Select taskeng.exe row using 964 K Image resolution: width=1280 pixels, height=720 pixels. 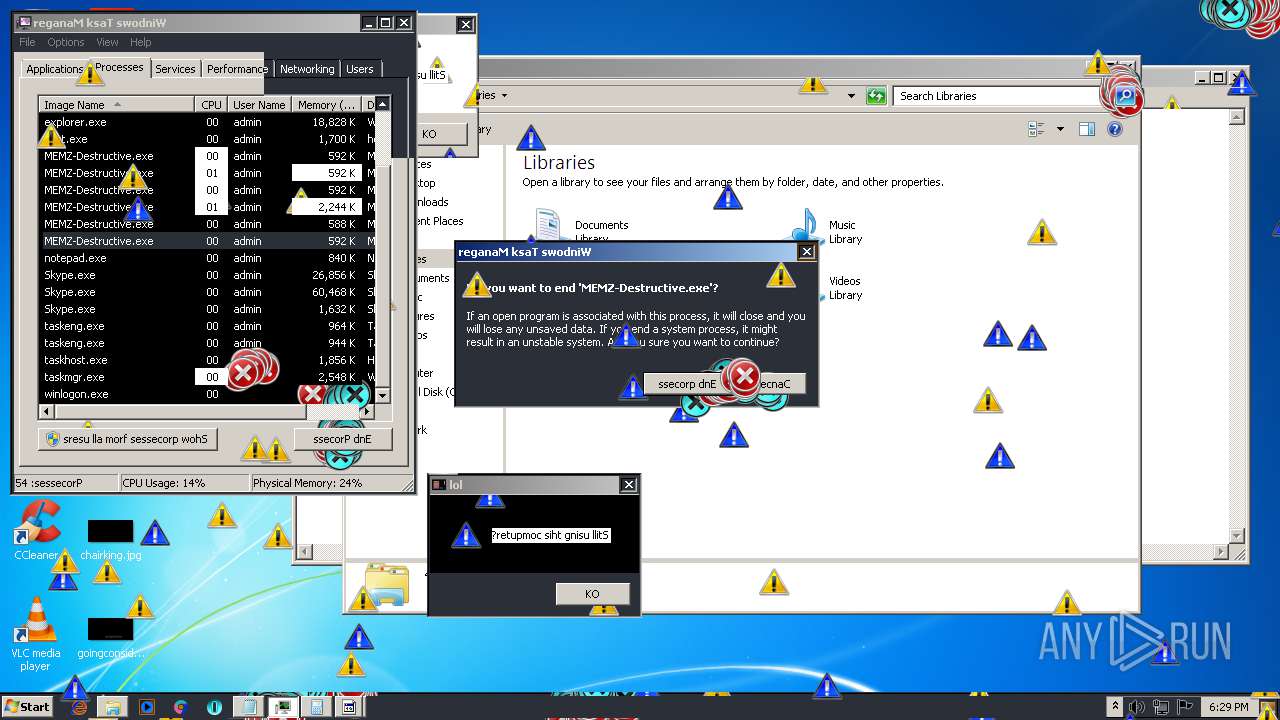coord(207,326)
